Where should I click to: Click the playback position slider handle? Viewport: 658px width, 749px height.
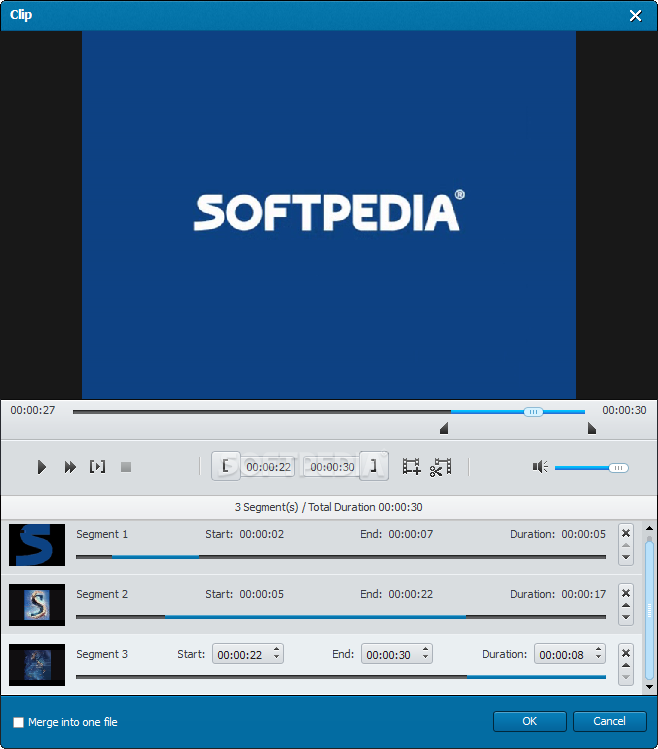[x=533, y=412]
